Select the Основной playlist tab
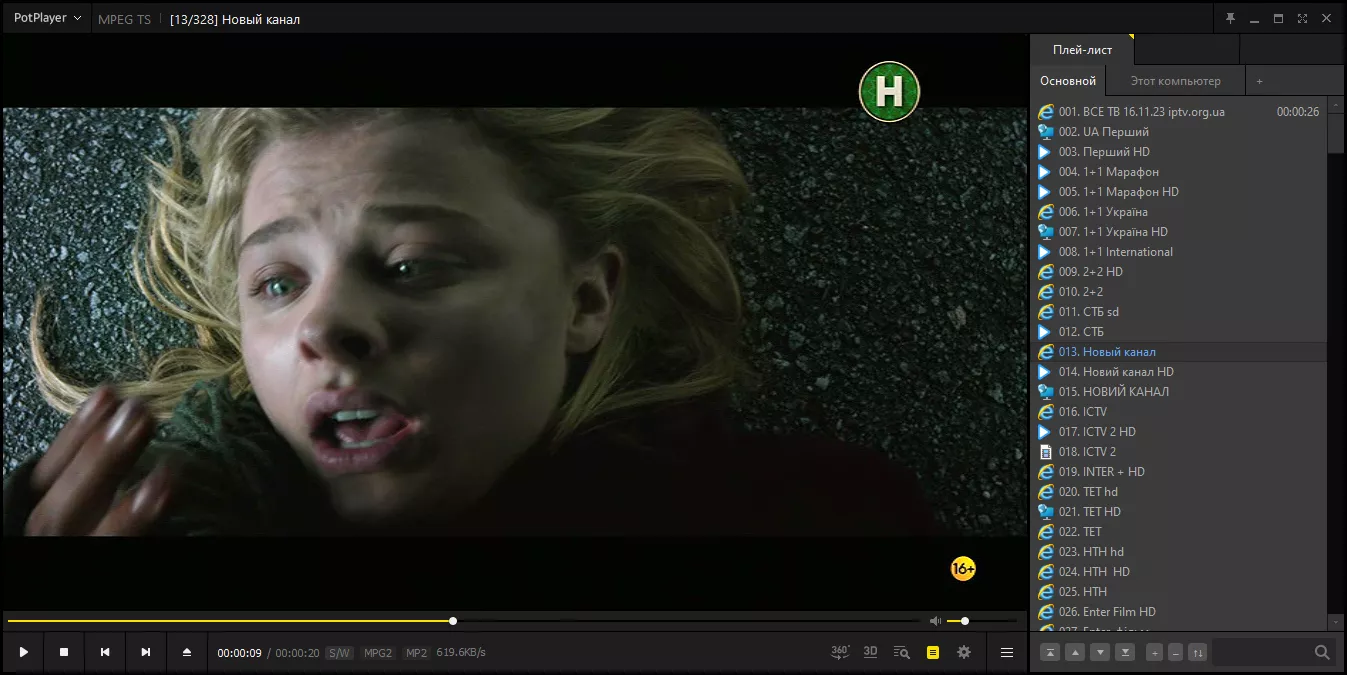This screenshot has height=675, width=1347. coord(1068,81)
